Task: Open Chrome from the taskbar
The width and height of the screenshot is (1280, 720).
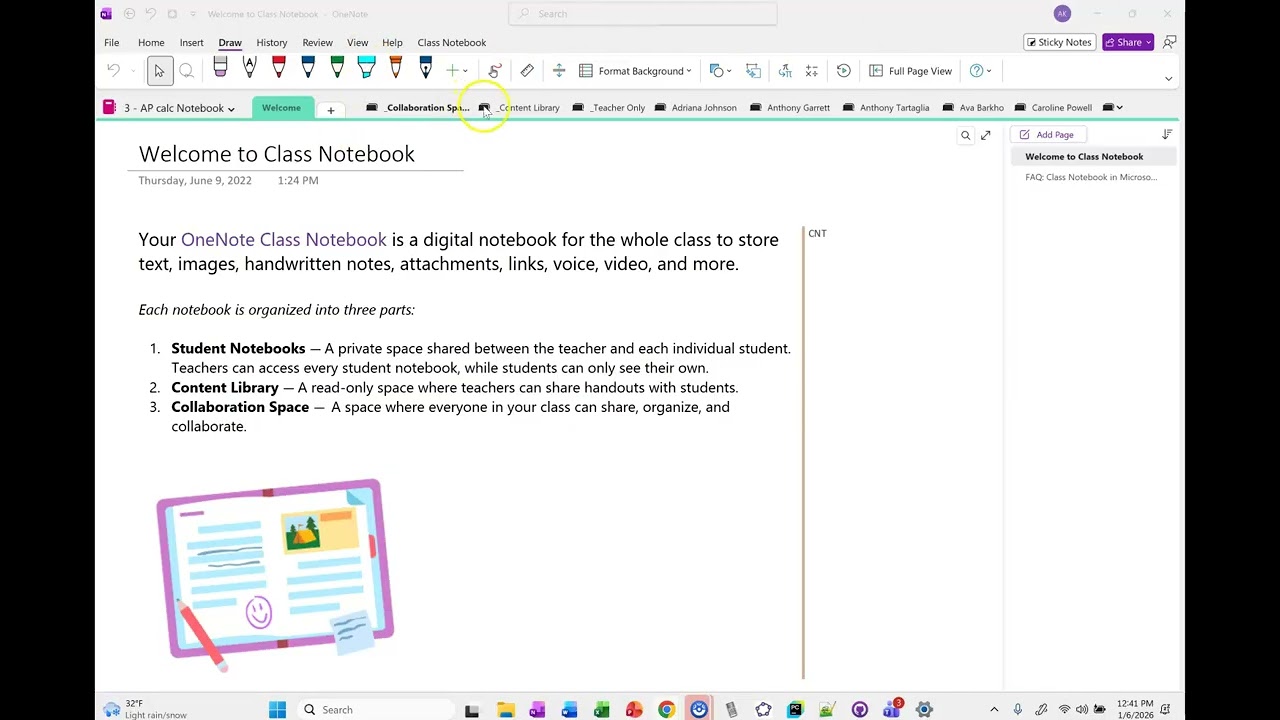Action: coord(666,710)
